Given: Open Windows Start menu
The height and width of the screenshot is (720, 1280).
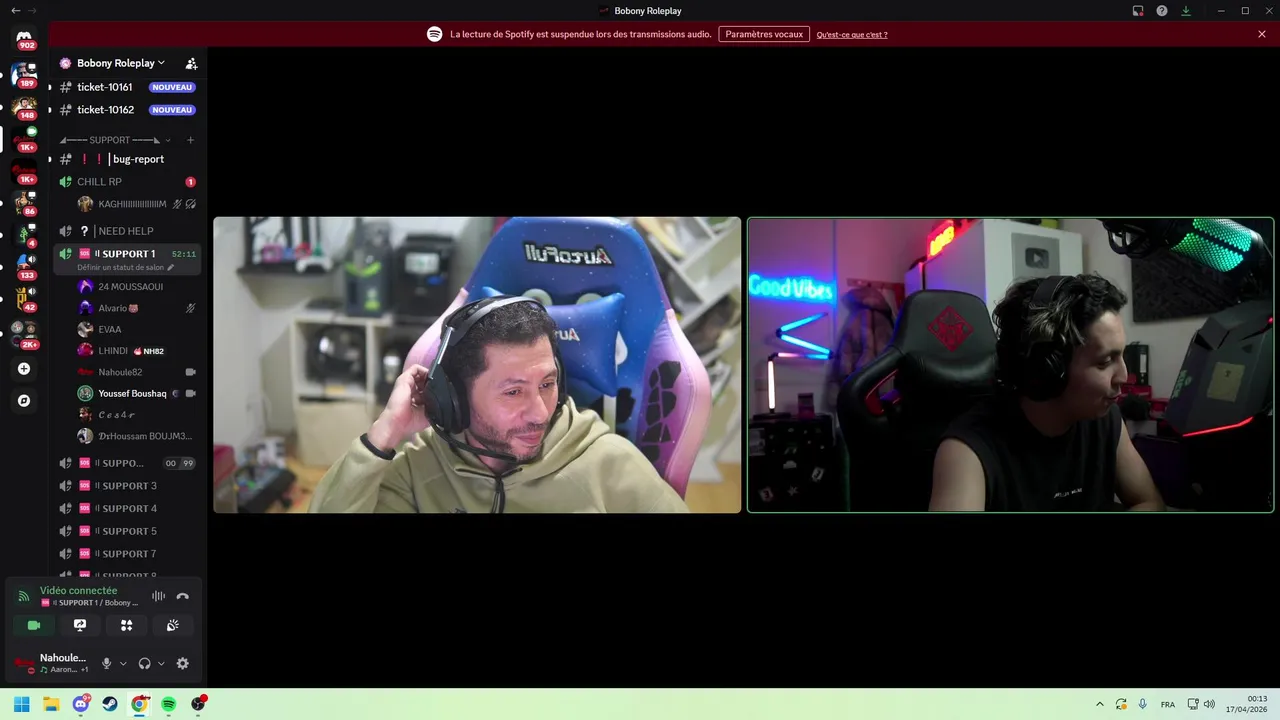Looking at the screenshot, I should click(22, 704).
